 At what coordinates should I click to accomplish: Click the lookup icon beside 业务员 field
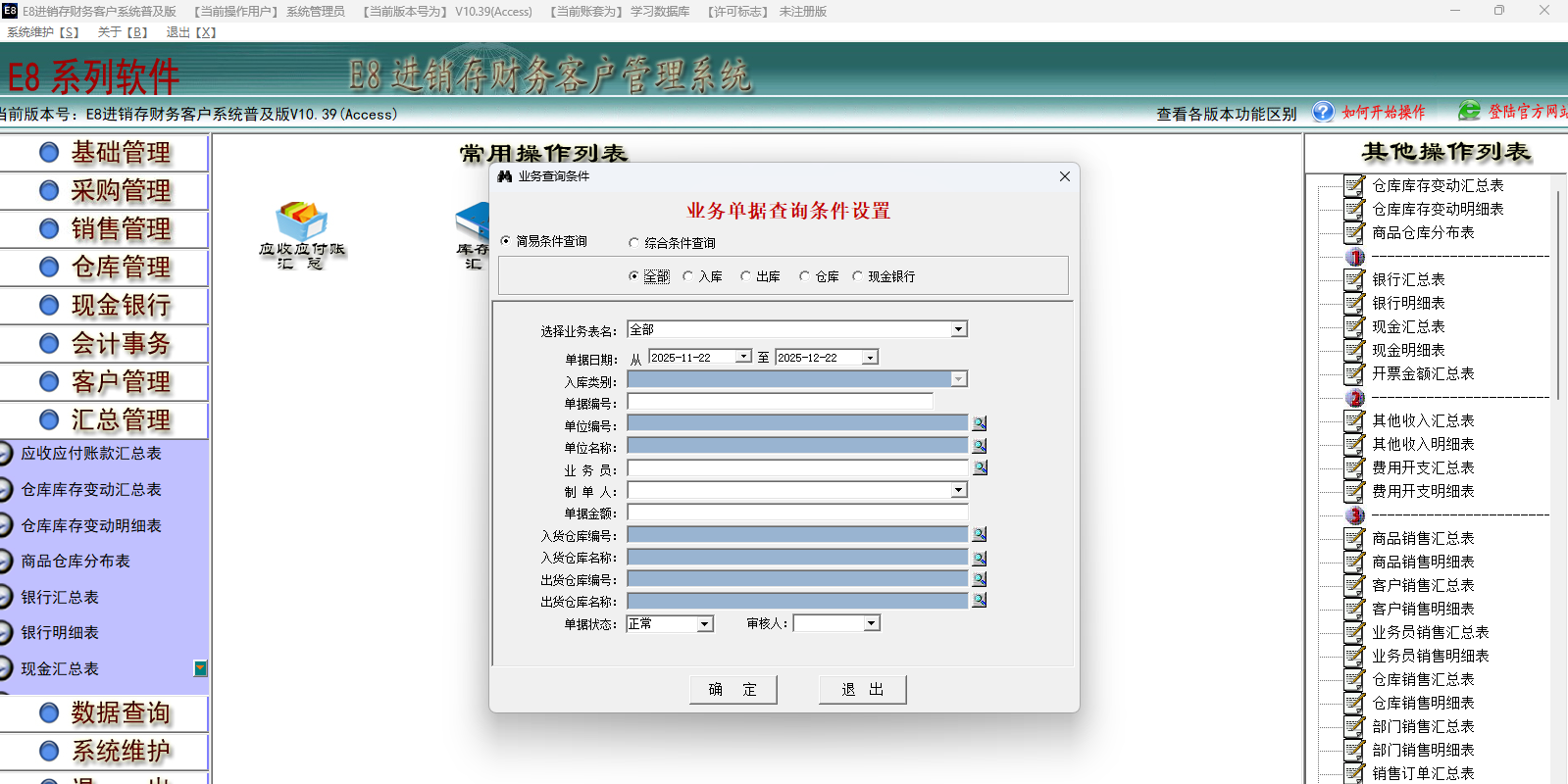point(979,467)
